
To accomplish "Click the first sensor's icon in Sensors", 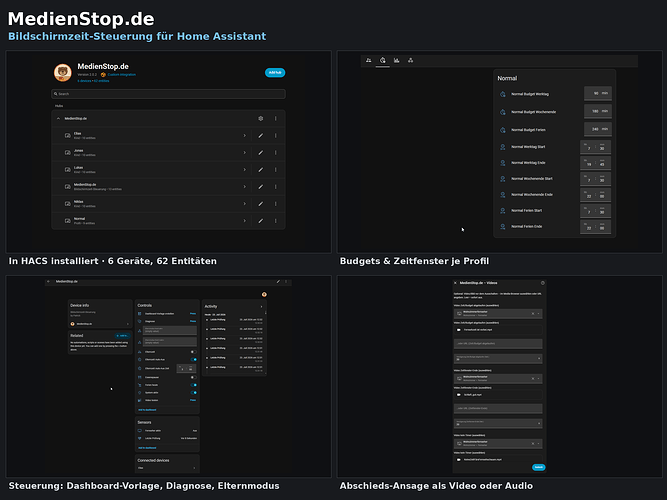I will [x=140, y=431].
